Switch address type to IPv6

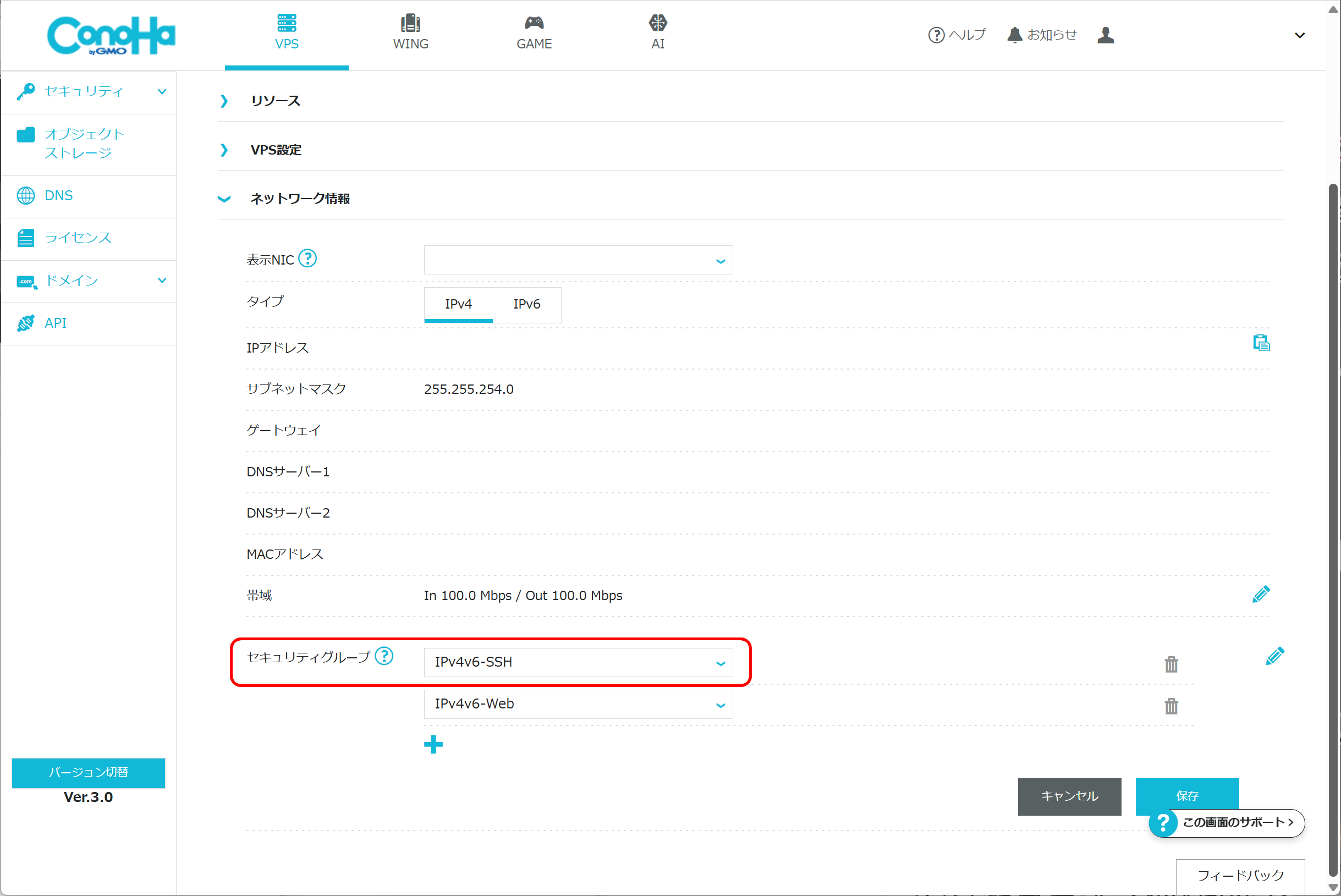tap(526, 304)
